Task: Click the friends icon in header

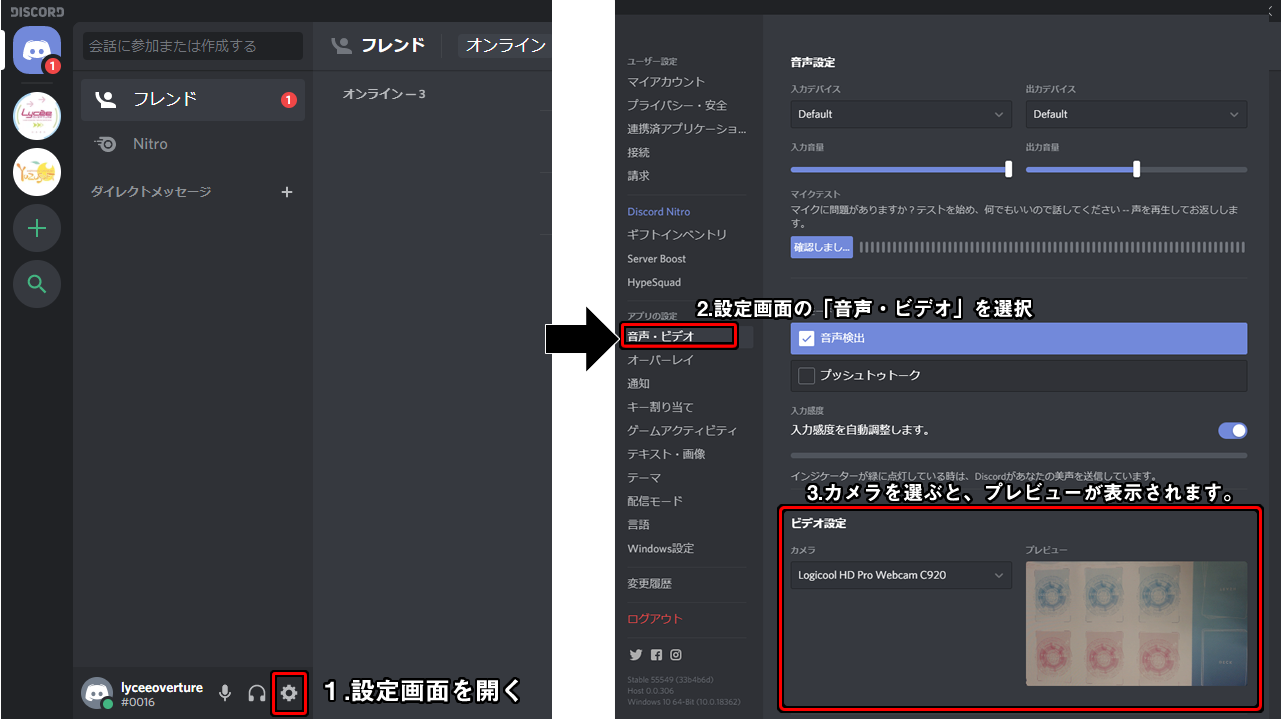Action: click(342, 45)
